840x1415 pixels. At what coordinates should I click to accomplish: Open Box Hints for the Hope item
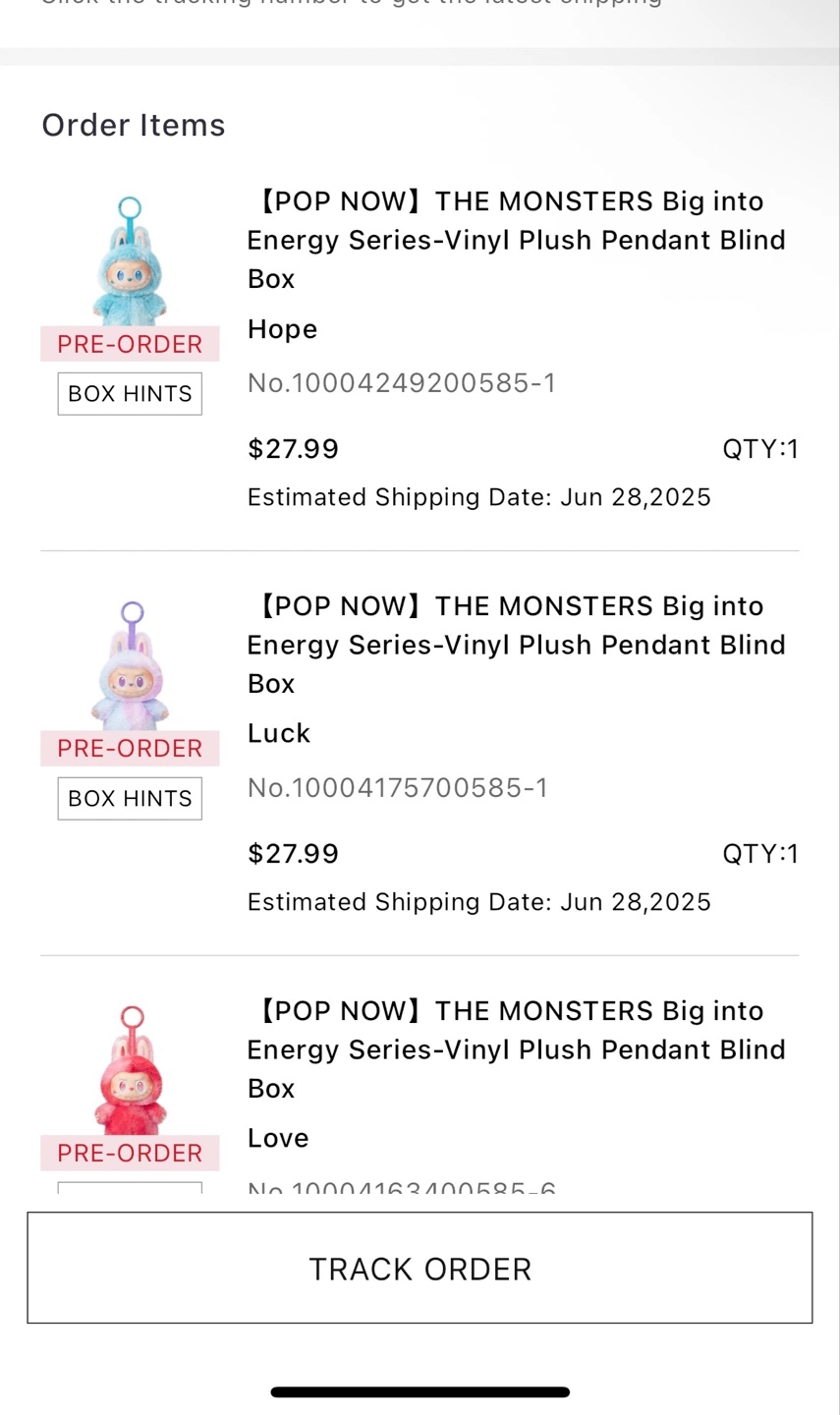(x=130, y=394)
